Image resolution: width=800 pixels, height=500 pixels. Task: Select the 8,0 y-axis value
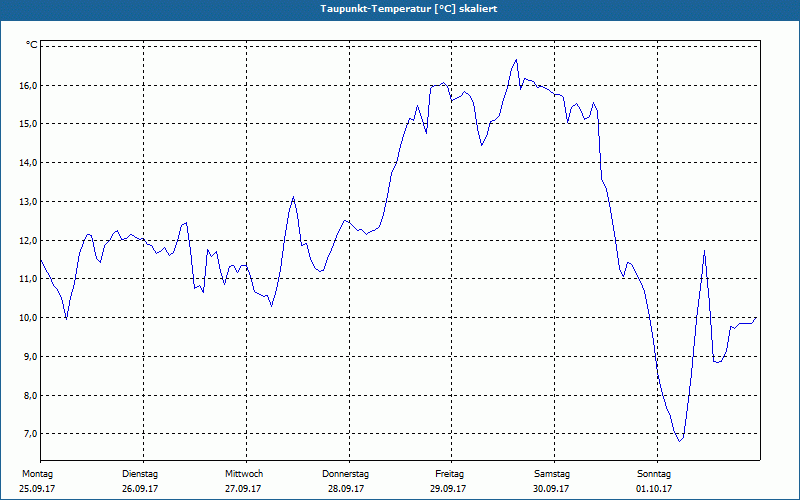(x=31, y=395)
